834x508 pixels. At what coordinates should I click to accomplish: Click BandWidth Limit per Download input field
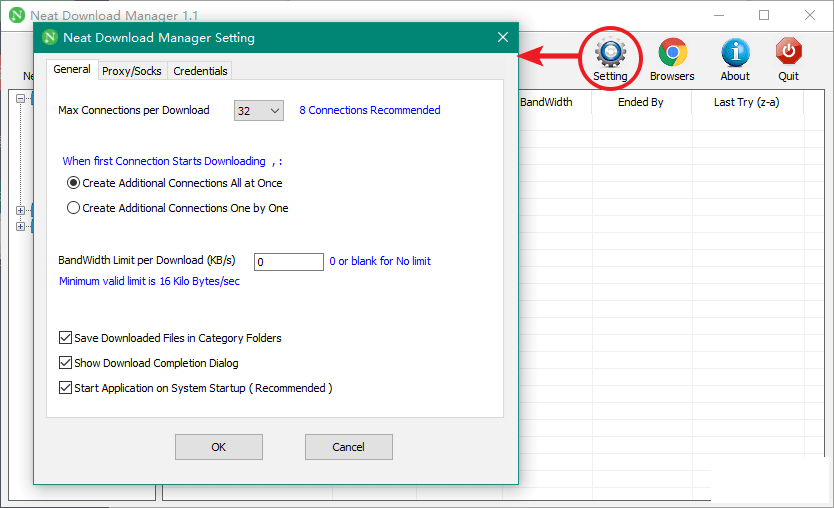289,262
